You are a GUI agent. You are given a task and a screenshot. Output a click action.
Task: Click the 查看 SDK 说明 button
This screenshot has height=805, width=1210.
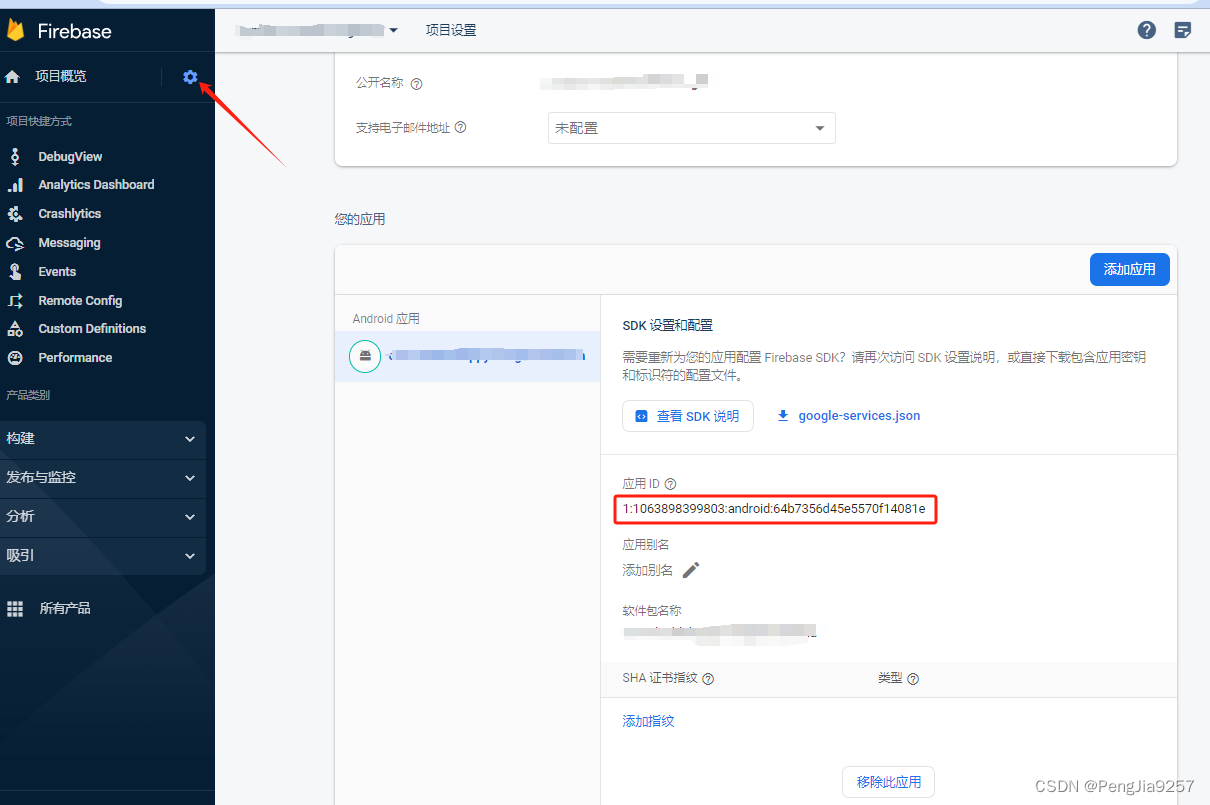(687, 416)
